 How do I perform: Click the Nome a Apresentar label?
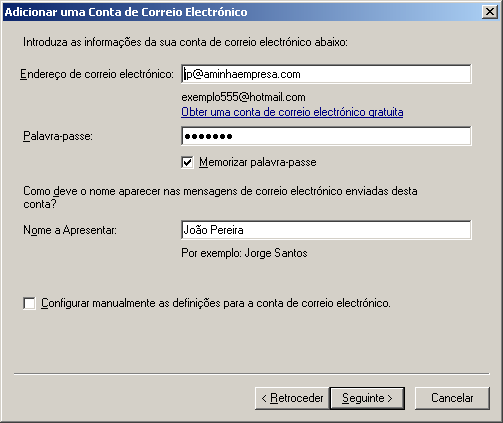[x=70, y=230]
